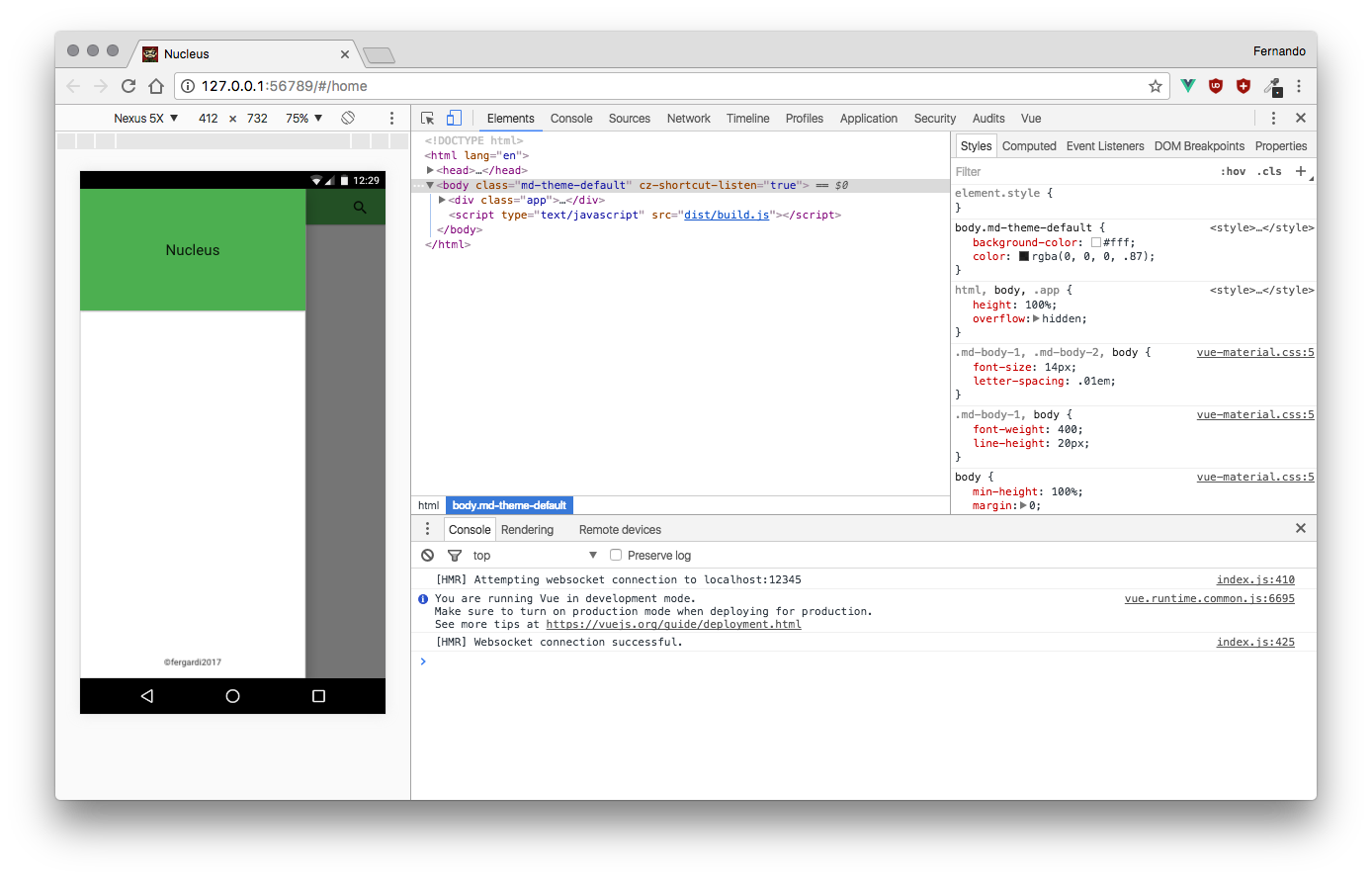Toggle the .cls class editor
The image size is (1372, 879).
coord(1270,171)
